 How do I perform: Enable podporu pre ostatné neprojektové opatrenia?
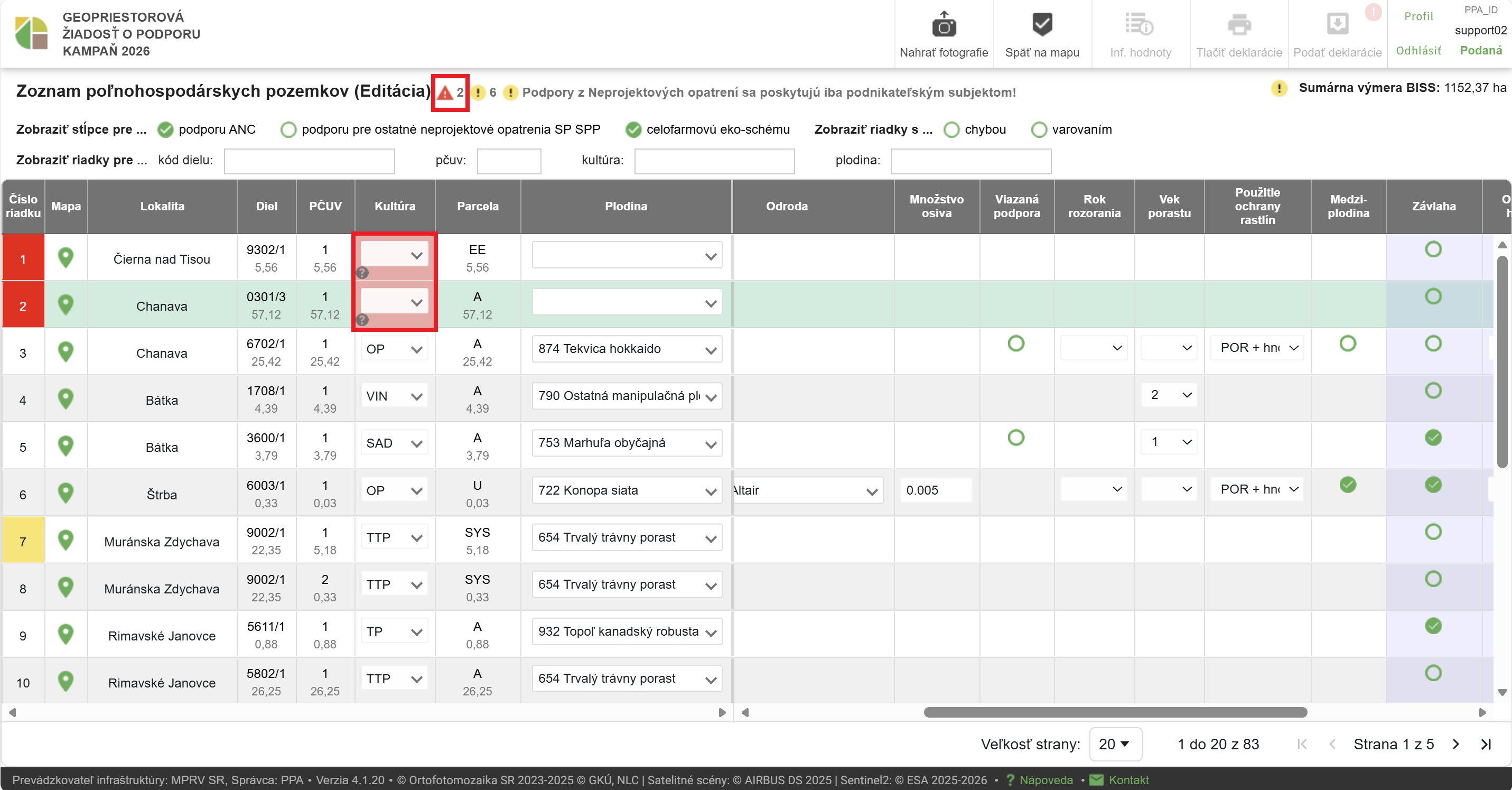click(x=288, y=129)
